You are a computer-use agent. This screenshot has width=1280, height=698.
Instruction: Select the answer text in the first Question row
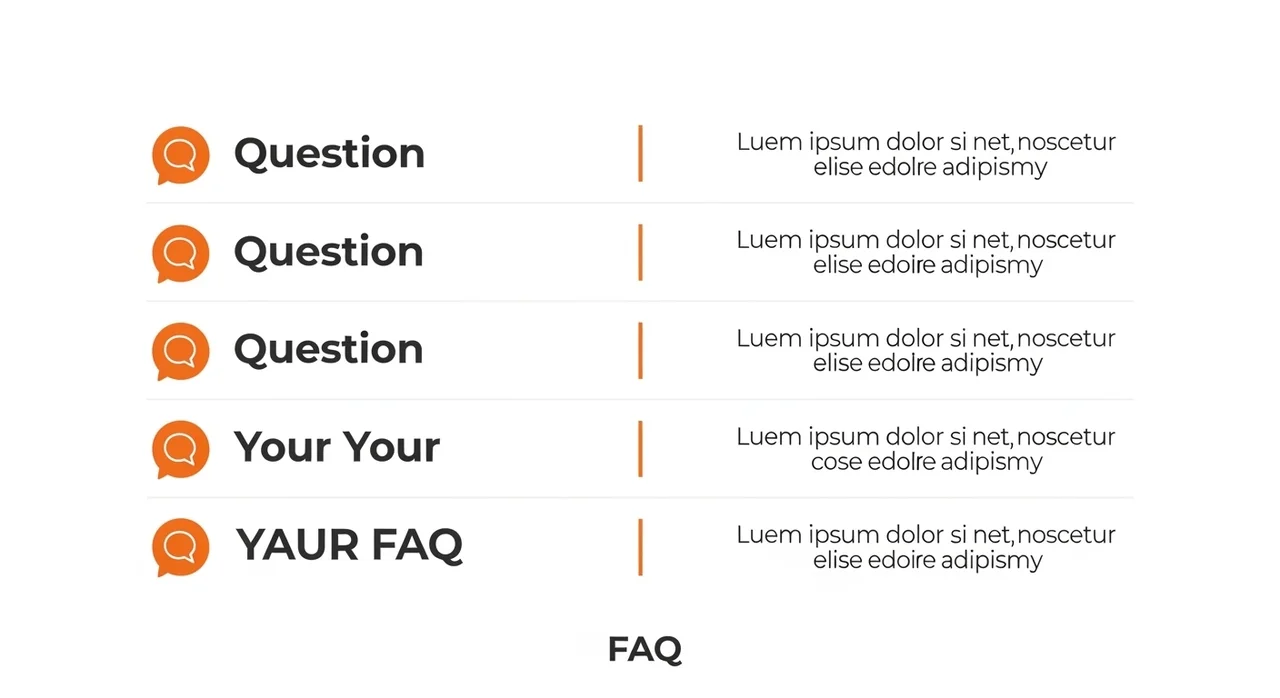926,154
